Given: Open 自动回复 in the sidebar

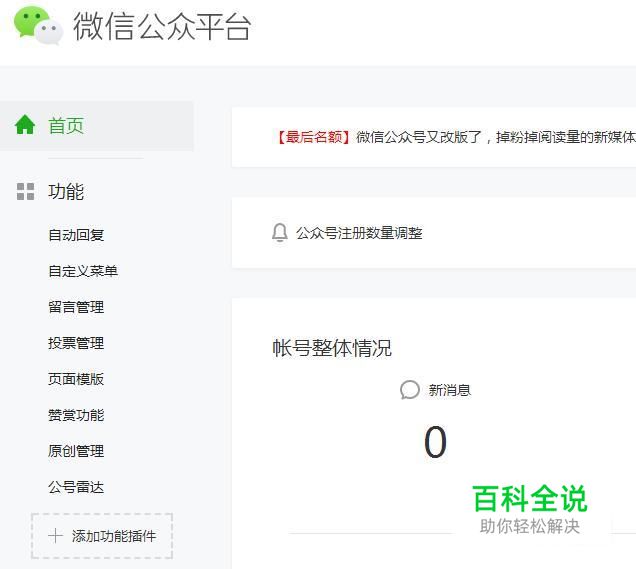Looking at the screenshot, I should click(76, 235).
